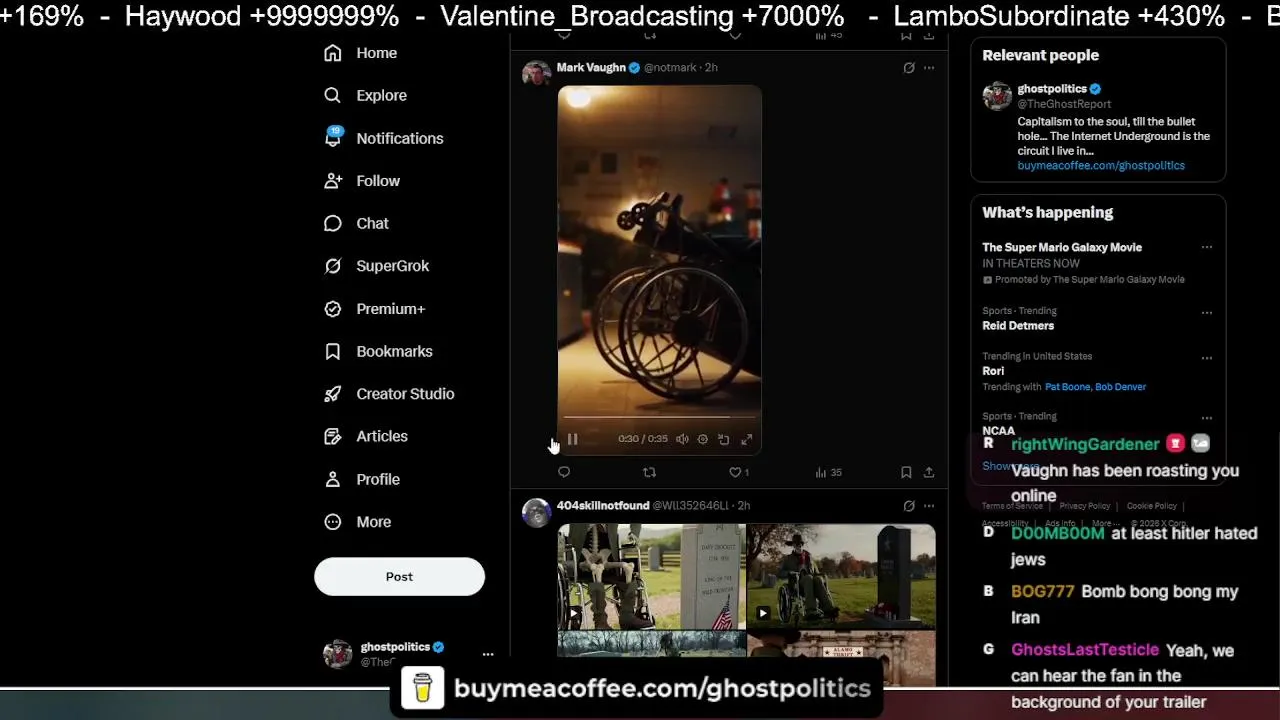Enable picture-in-picture for the video
This screenshot has width=1280, height=720.
pyautogui.click(x=724, y=439)
